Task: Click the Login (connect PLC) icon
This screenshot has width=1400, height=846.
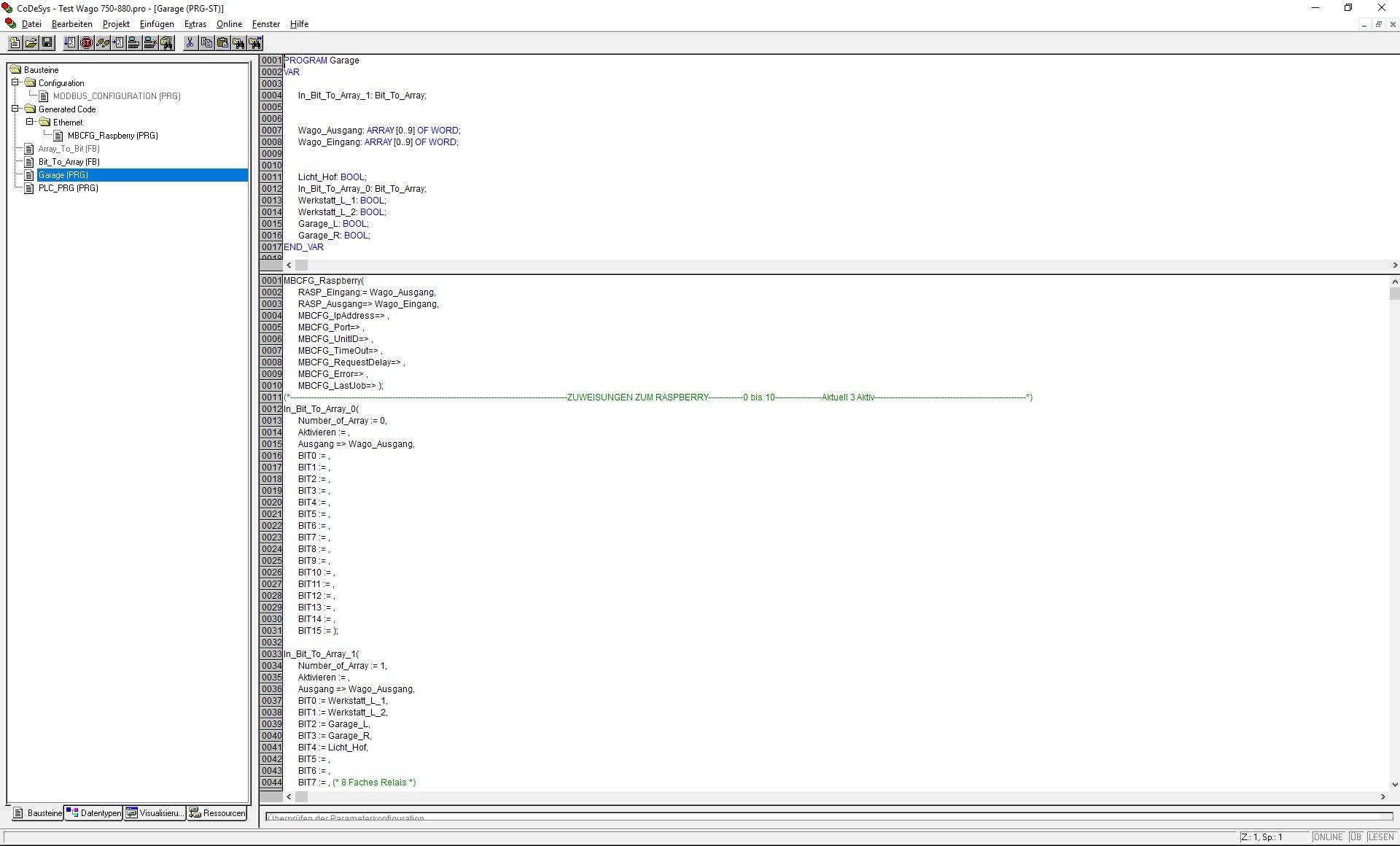Action: tap(134, 43)
